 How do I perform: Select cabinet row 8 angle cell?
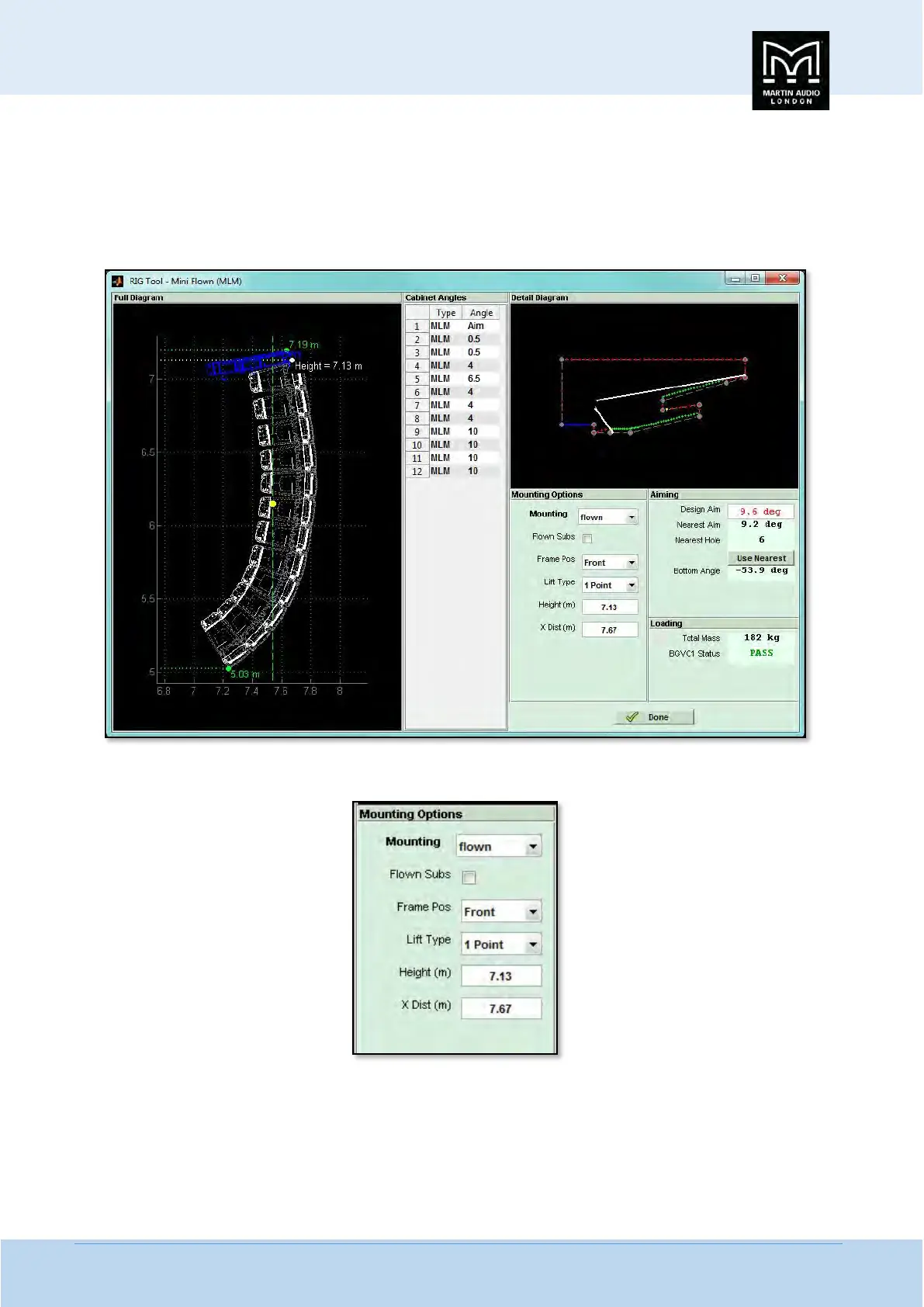pyautogui.click(x=481, y=418)
